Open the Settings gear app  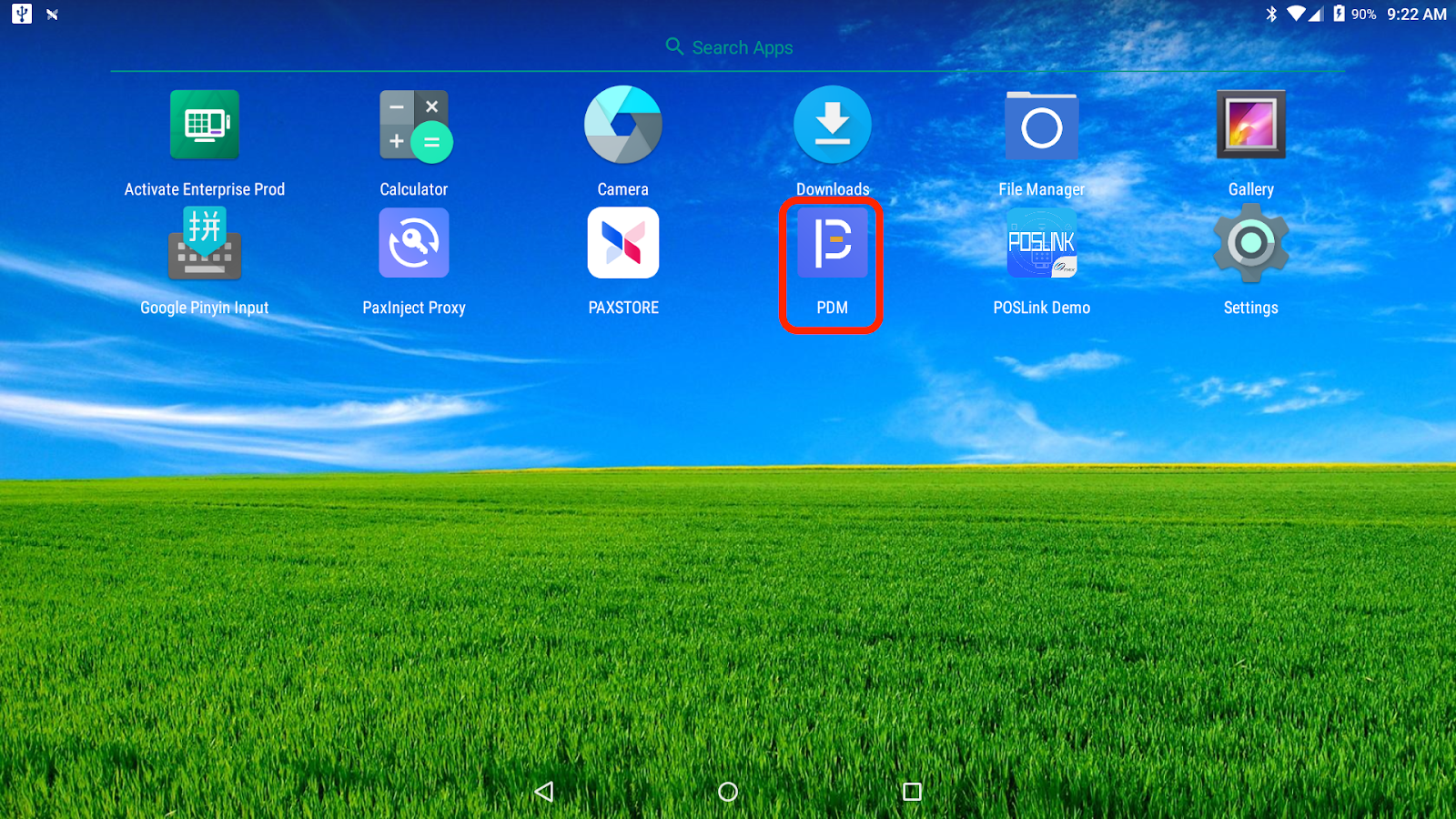point(1251,242)
